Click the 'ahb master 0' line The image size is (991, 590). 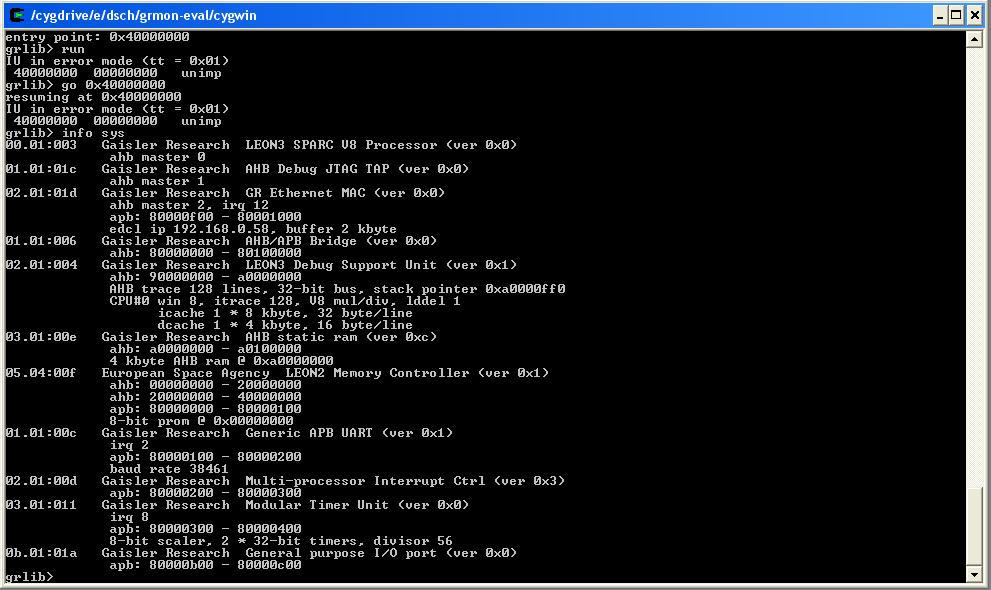tap(157, 157)
